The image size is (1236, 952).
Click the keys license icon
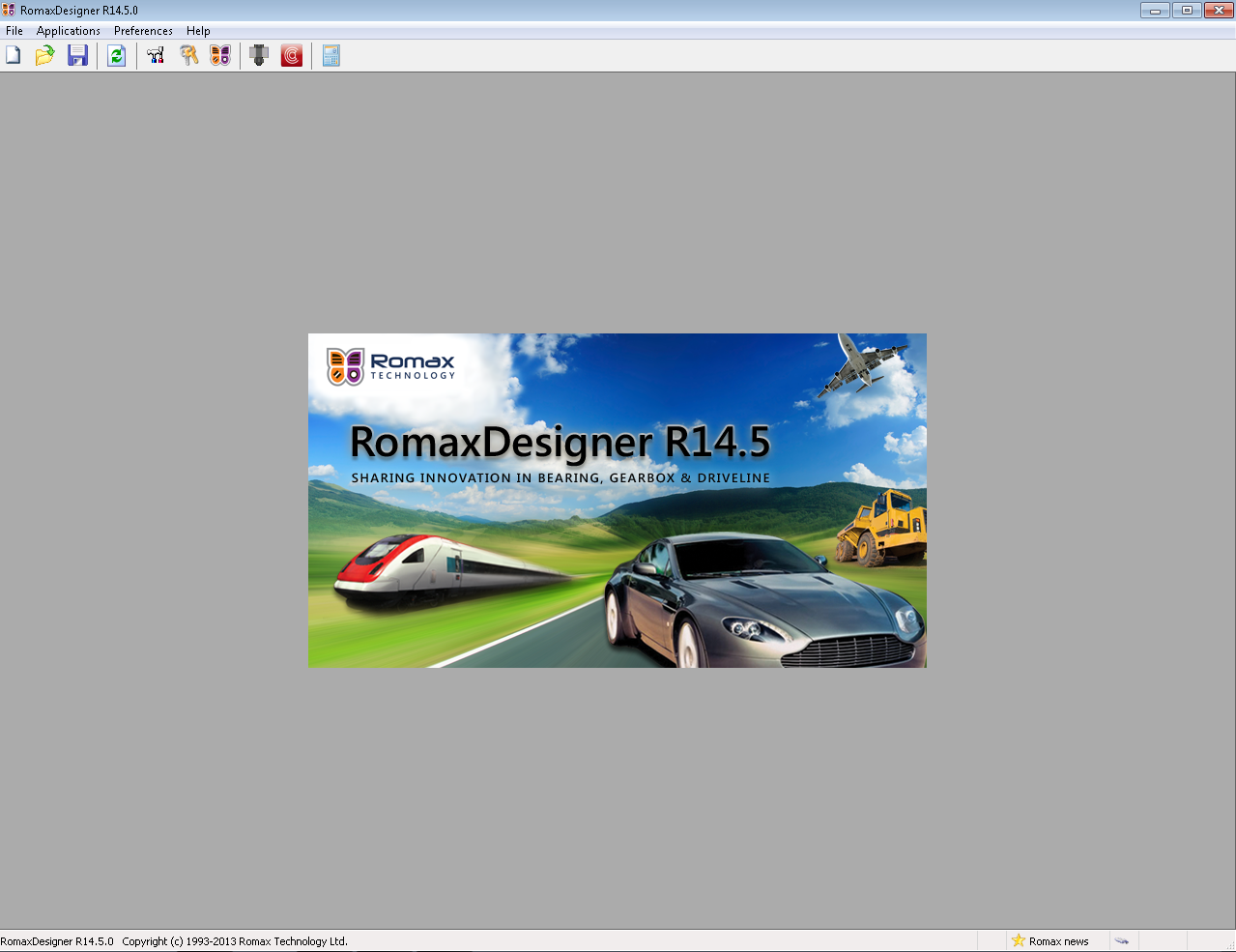pyautogui.click(x=188, y=56)
